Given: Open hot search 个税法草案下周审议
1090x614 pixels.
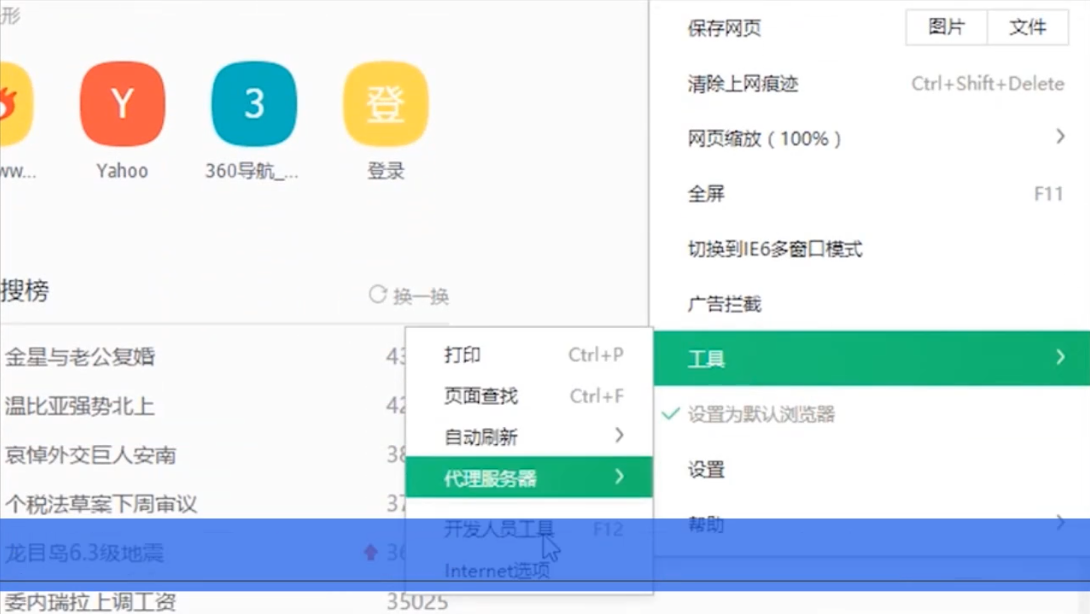Looking at the screenshot, I should click(101, 503).
